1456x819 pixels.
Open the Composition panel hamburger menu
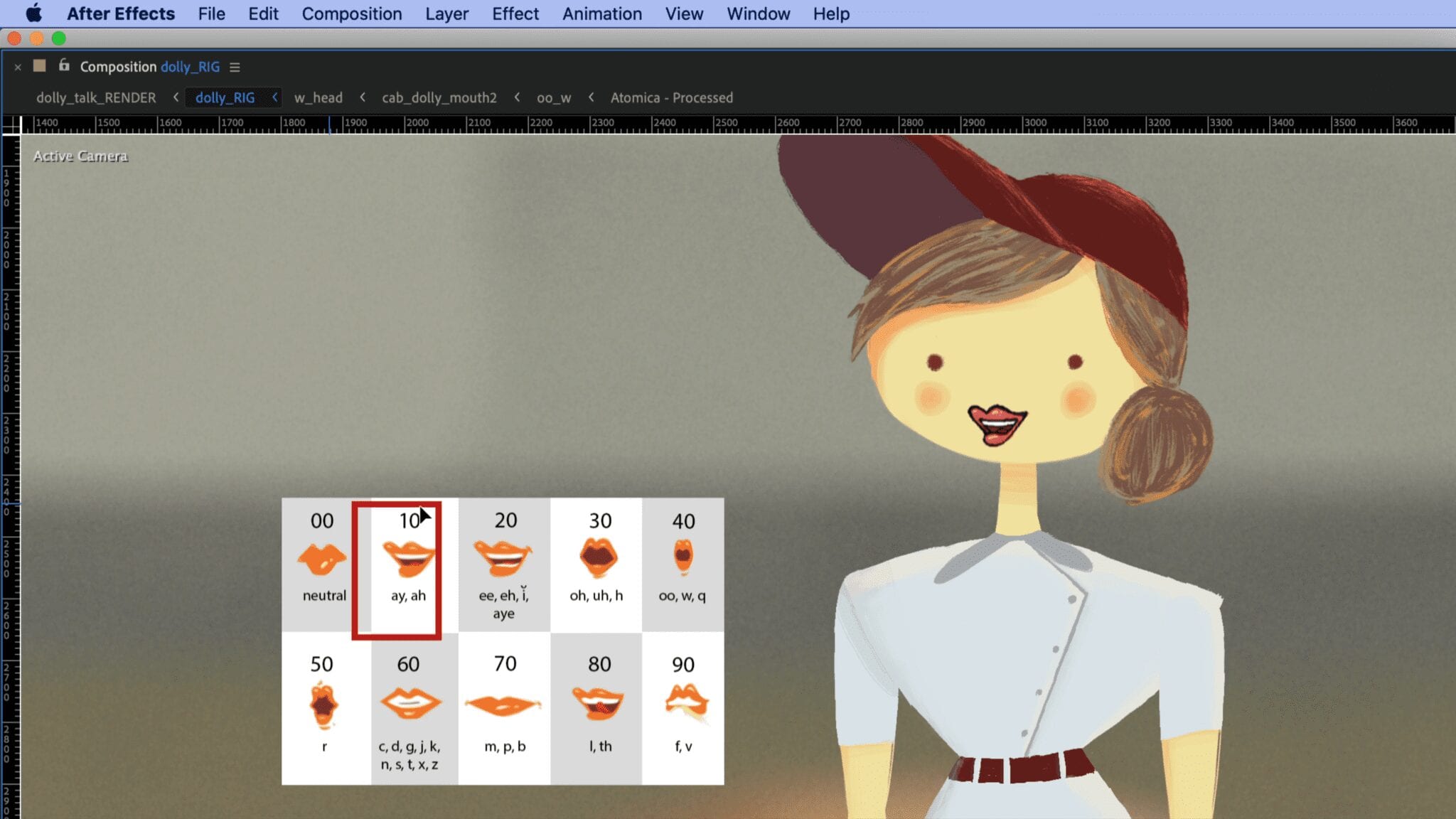click(x=235, y=67)
